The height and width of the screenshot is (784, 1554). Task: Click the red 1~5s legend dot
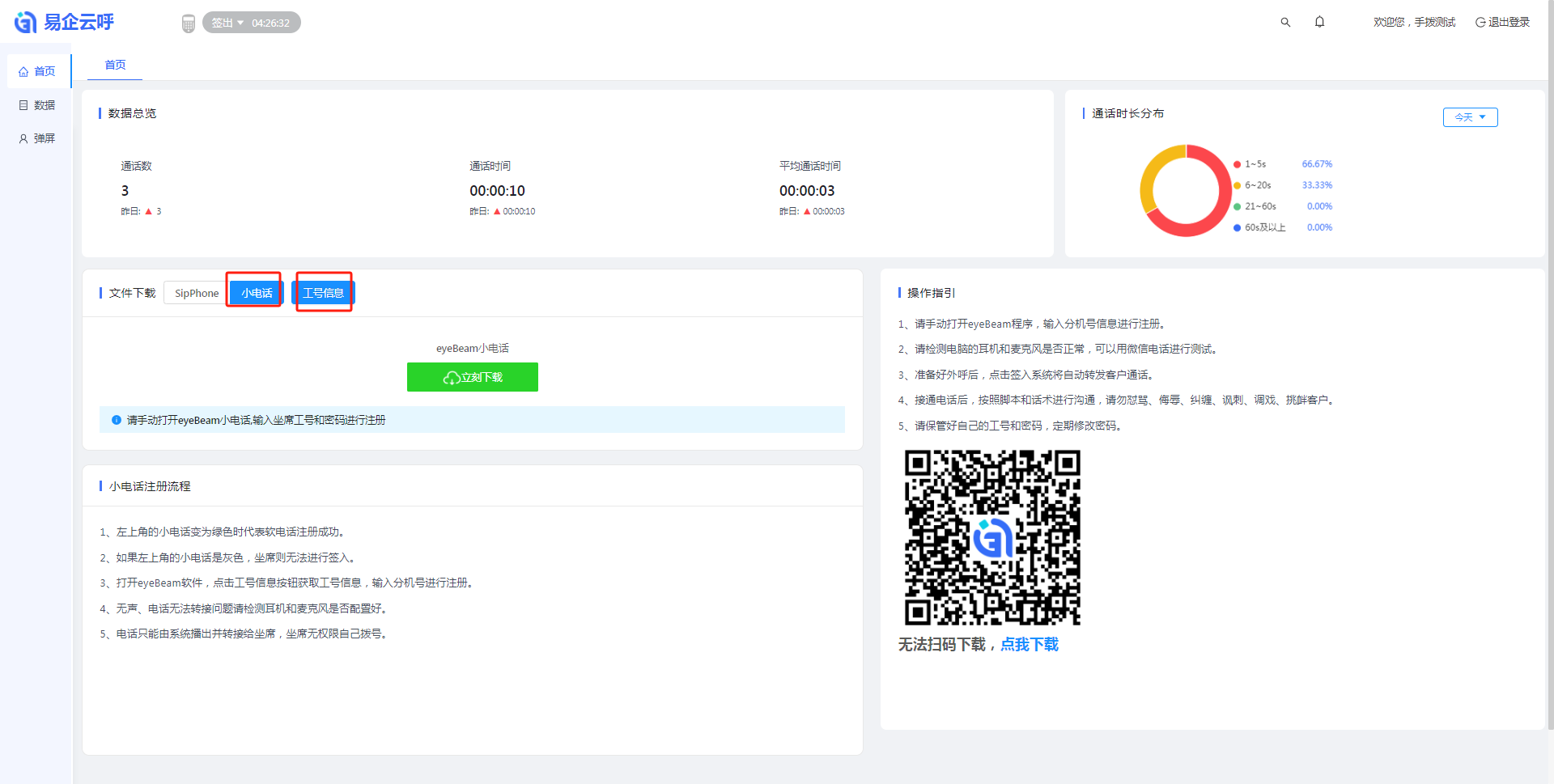[x=1237, y=164]
